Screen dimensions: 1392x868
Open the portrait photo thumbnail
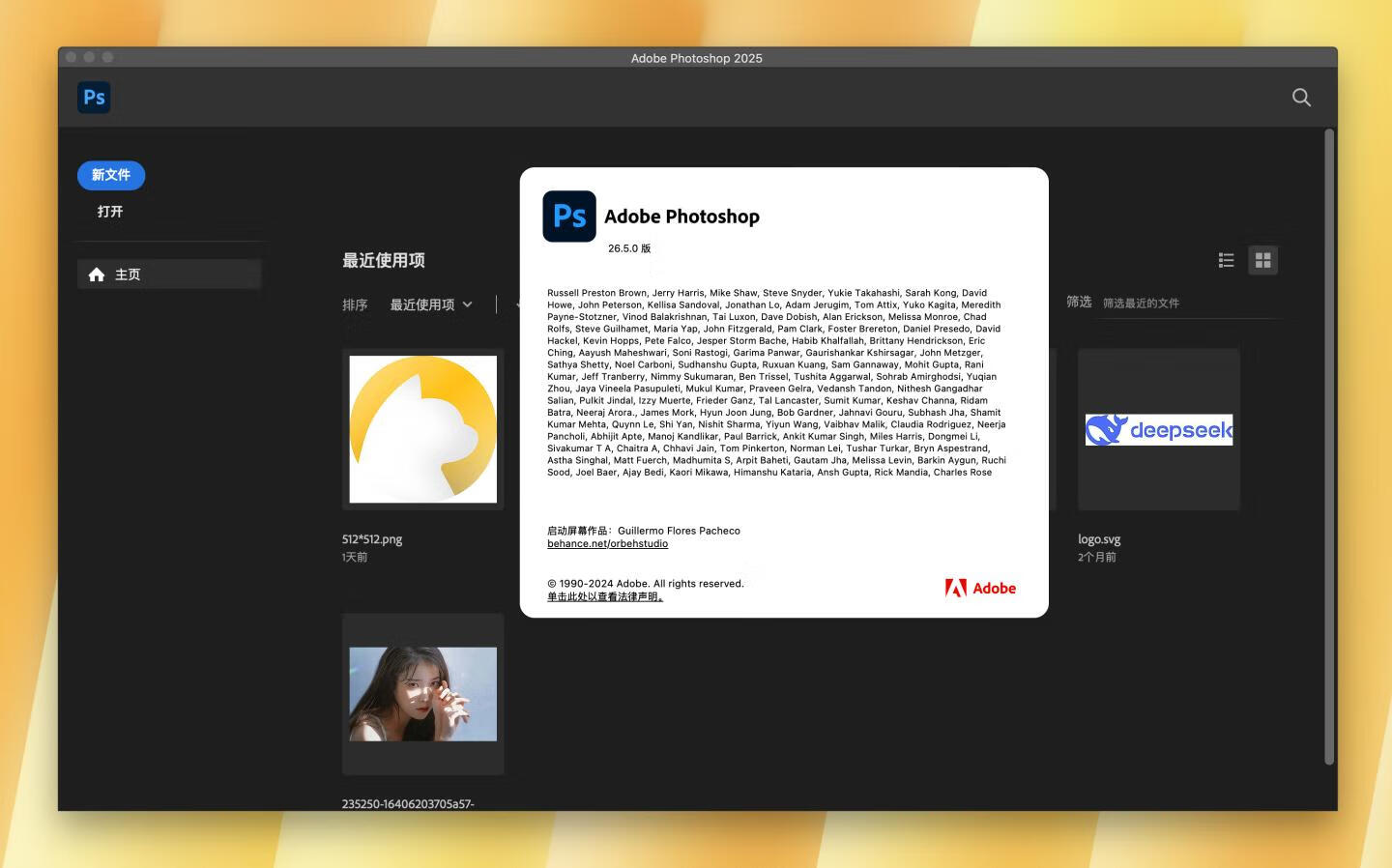point(423,694)
